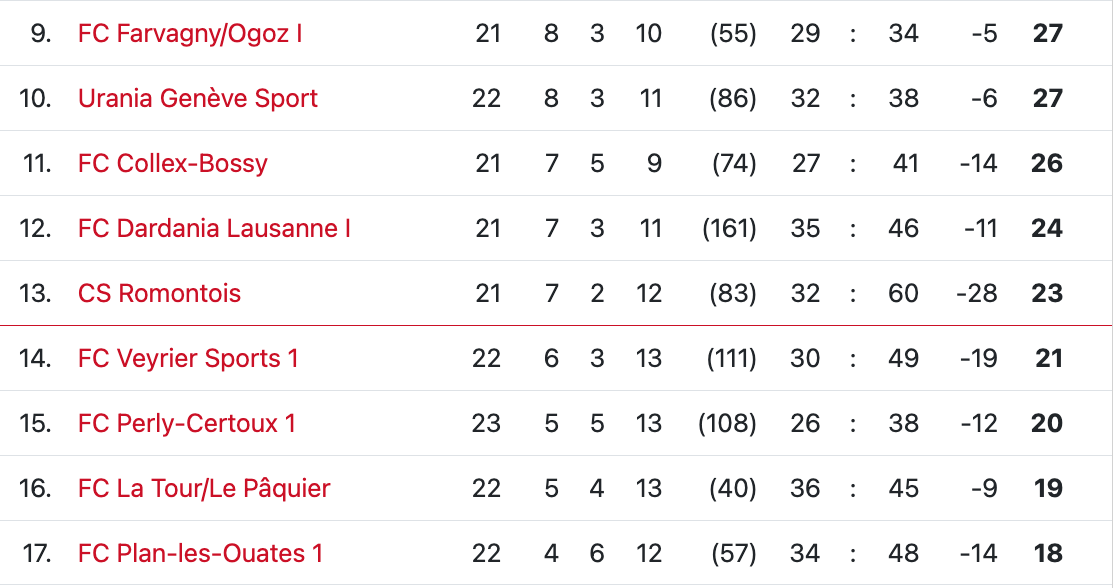
Task: Click the (40) value in La Tour/Le Pâquier row
Action: point(733,489)
